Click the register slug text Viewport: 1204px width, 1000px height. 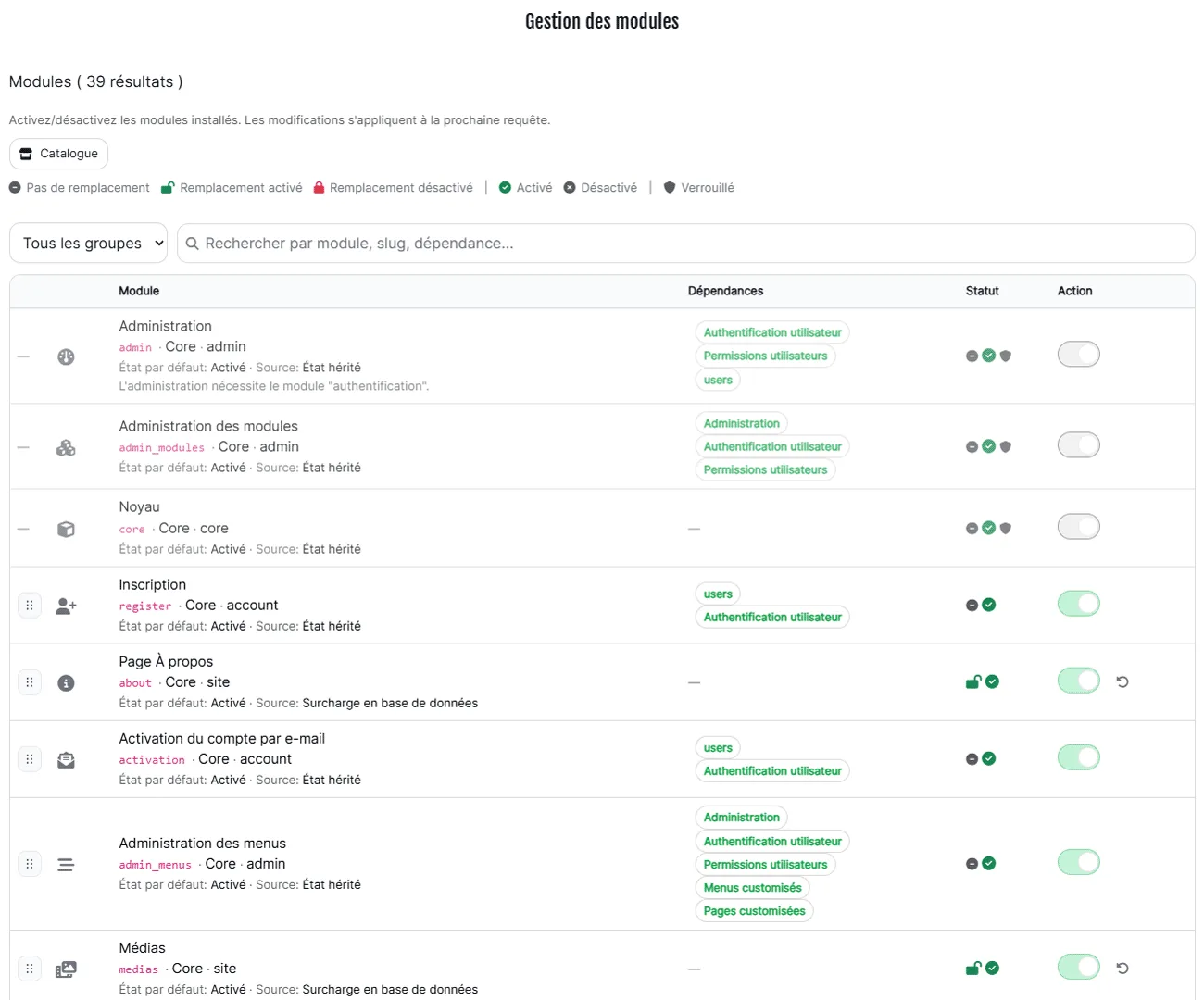click(x=145, y=606)
